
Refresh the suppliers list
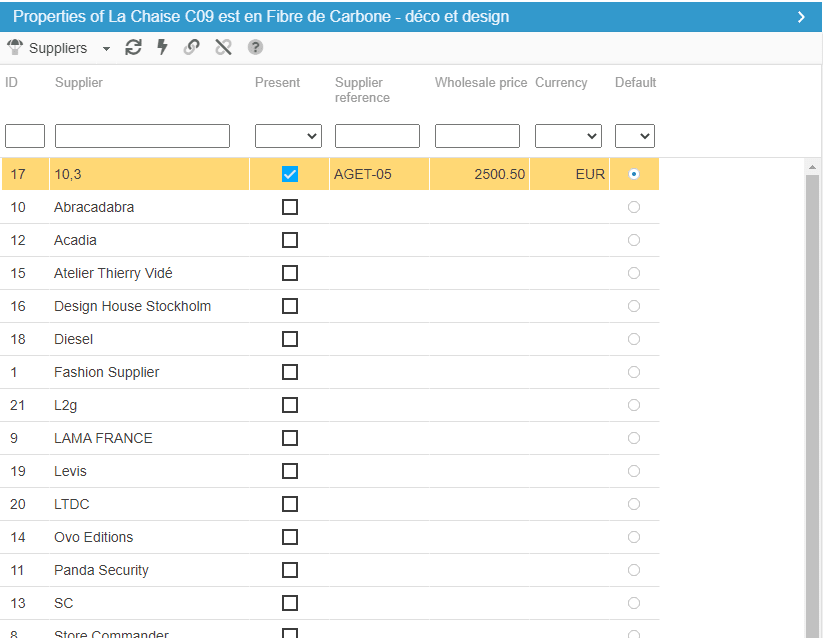pyautogui.click(x=133, y=48)
